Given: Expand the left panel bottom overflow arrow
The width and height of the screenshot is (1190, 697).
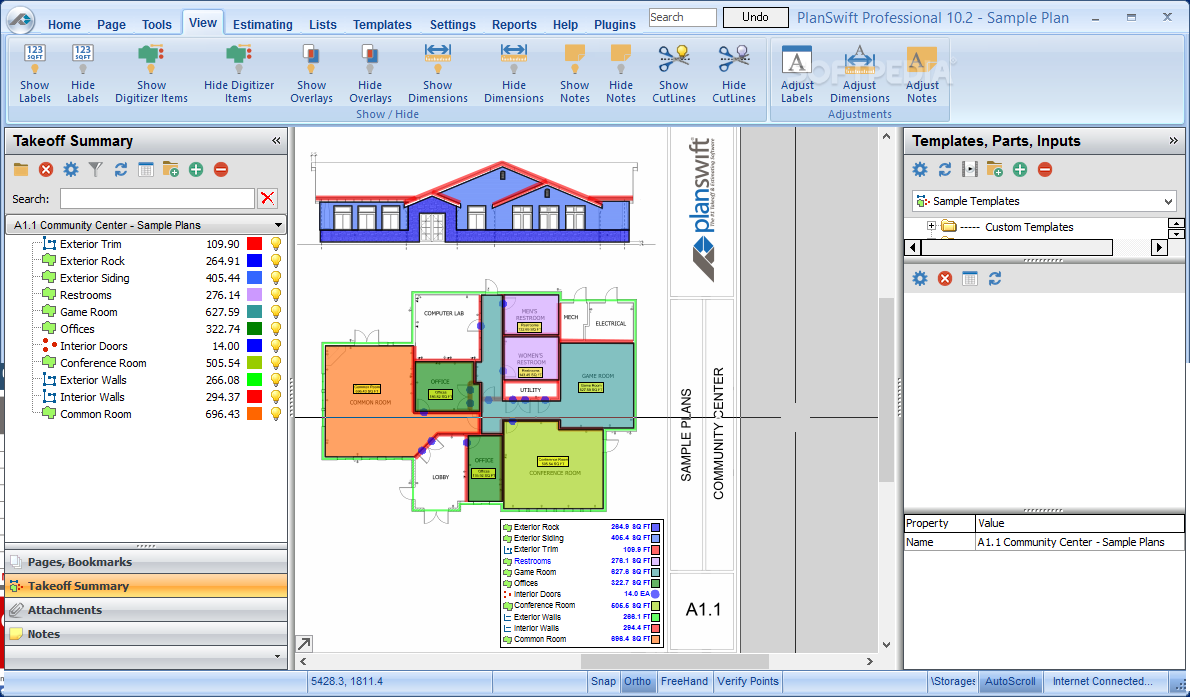Looking at the screenshot, I should pyautogui.click(x=277, y=657).
